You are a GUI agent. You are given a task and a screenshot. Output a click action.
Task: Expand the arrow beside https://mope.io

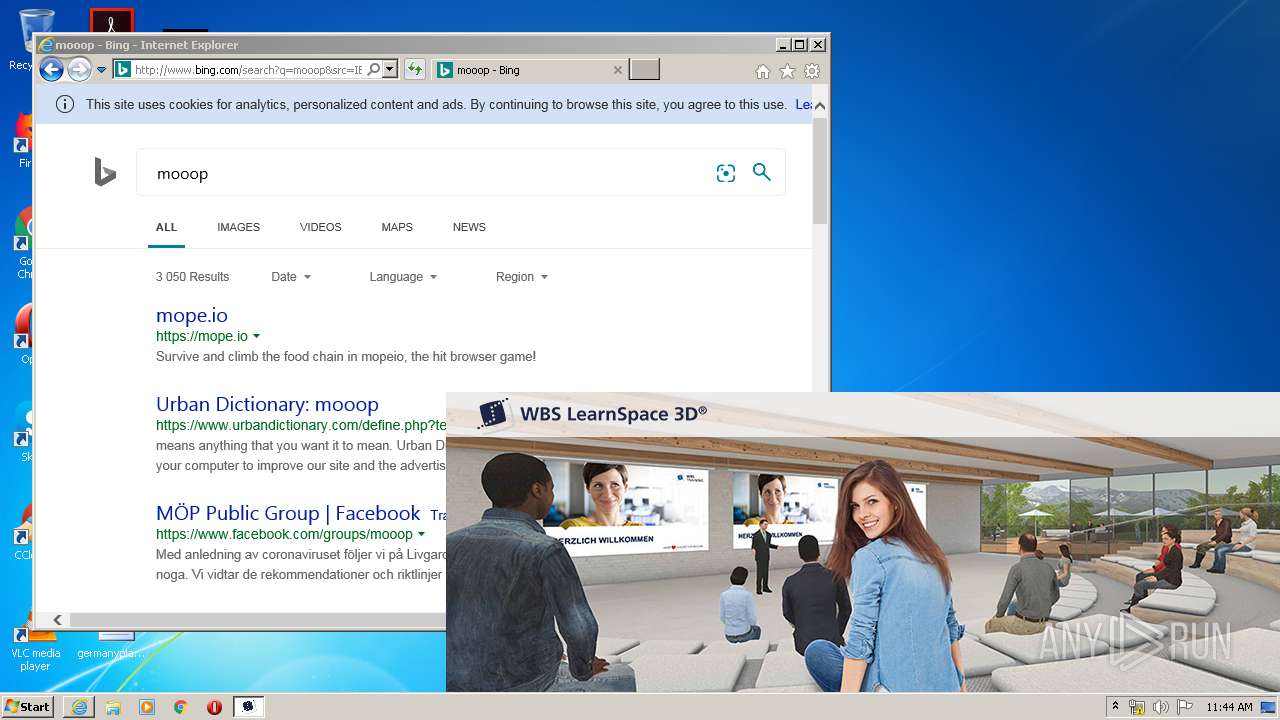coord(257,336)
